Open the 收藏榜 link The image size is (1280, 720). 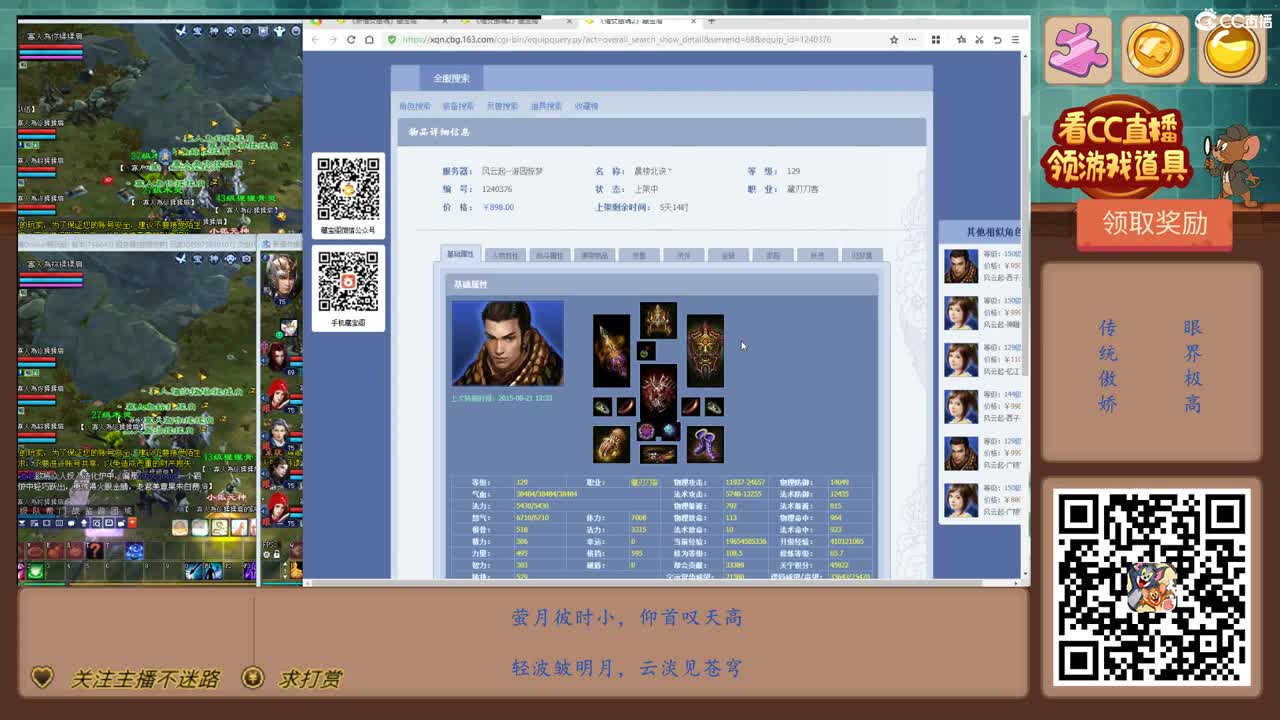click(x=586, y=106)
